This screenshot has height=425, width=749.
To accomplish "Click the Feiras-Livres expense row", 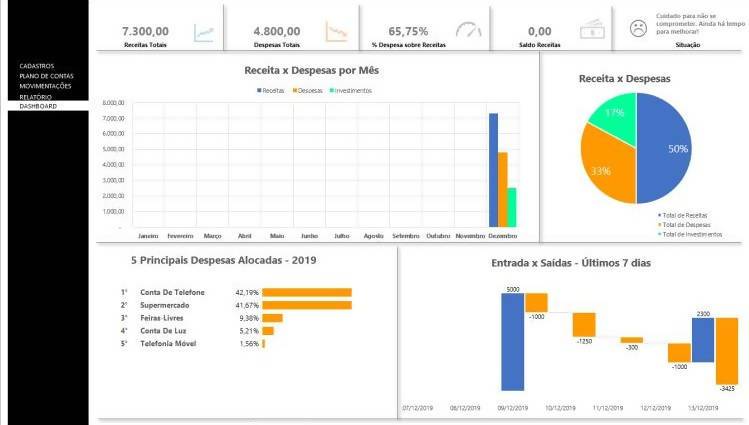I will coord(202,318).
